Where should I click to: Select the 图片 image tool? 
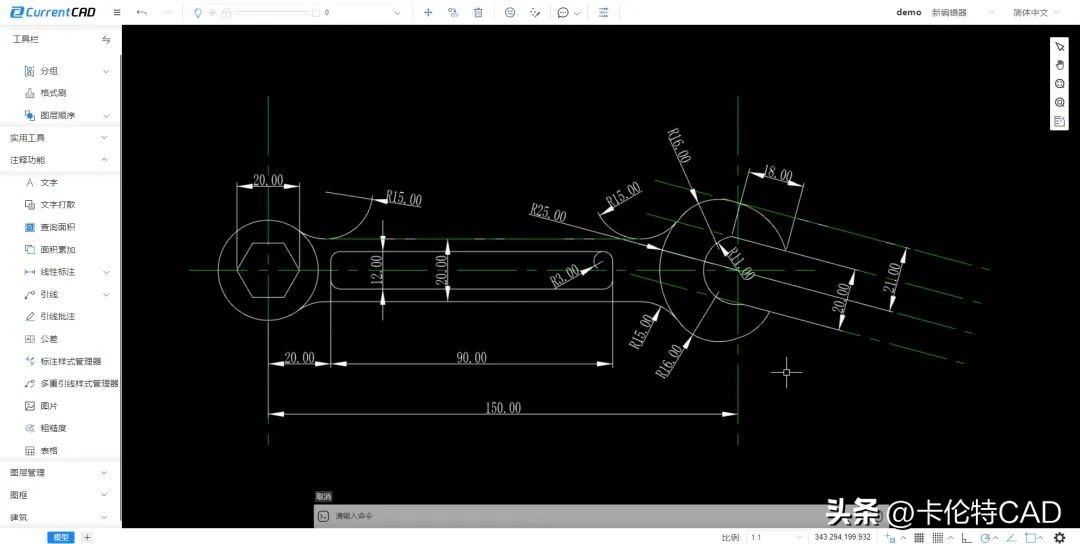[48, 406]
